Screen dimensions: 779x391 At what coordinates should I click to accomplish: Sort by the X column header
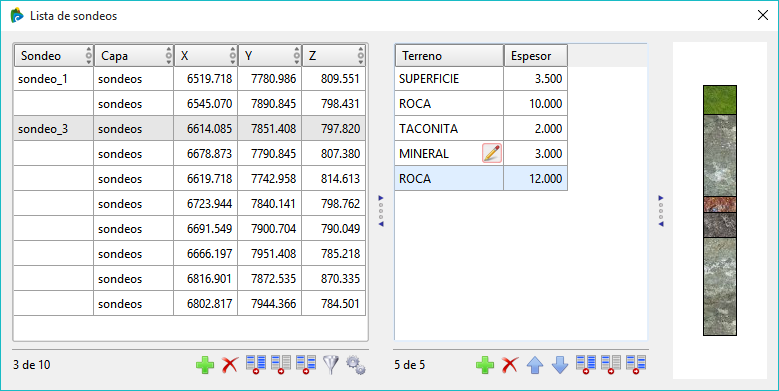tap(206, 56)
